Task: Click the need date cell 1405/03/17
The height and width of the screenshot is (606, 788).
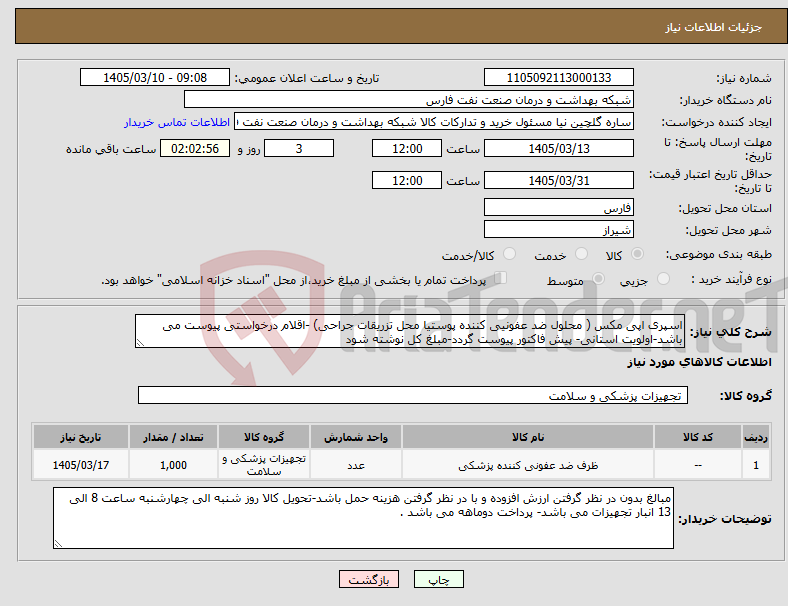Action: [81, 465]
